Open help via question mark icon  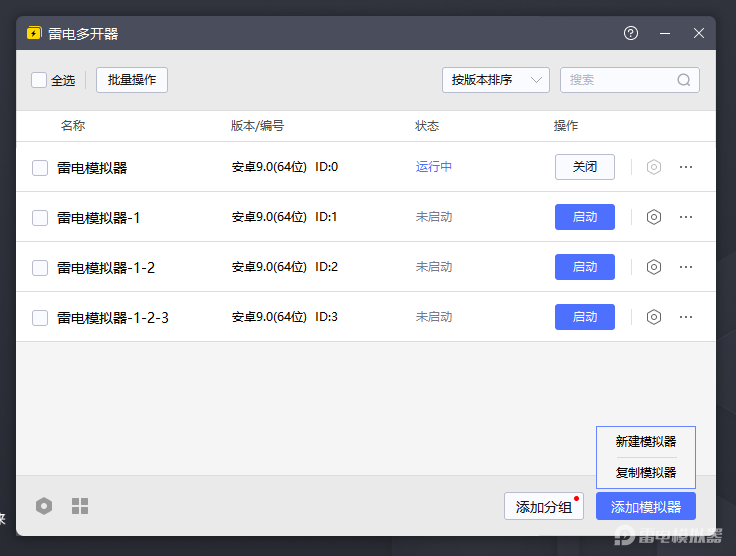(x=631, y=33)
